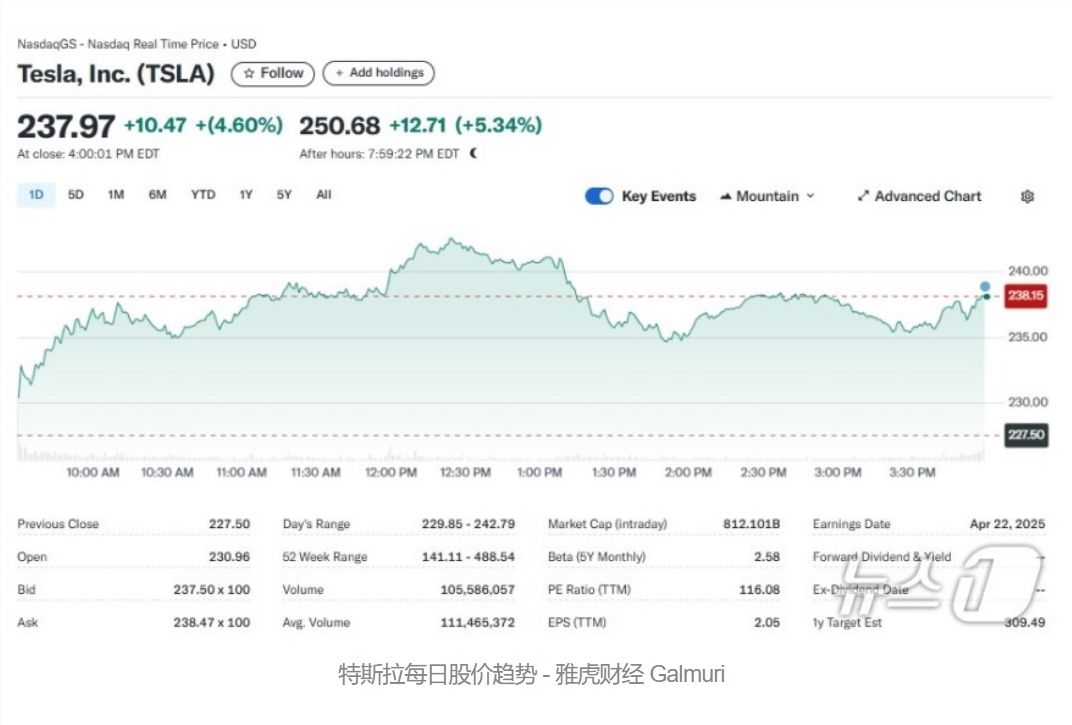This screenshot has width=1072, height=725.
Task: Click the chart settings gear icon
Action: (1027, 196)
